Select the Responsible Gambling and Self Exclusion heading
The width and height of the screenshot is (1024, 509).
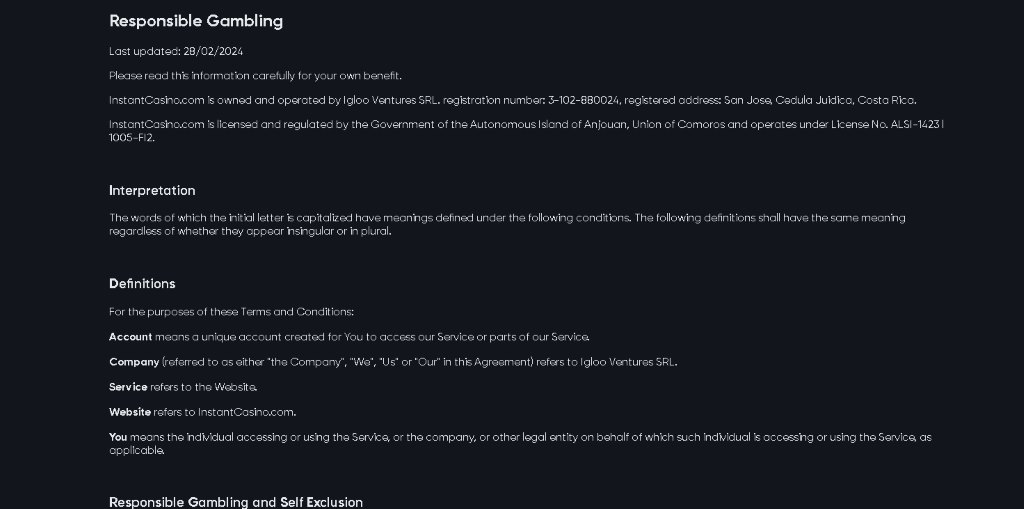point(236,502)
